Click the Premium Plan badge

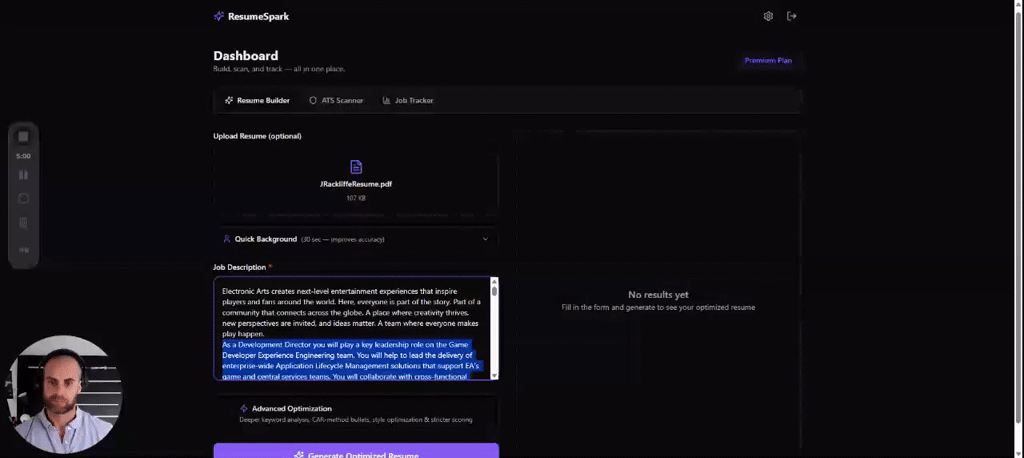point(767,61)
